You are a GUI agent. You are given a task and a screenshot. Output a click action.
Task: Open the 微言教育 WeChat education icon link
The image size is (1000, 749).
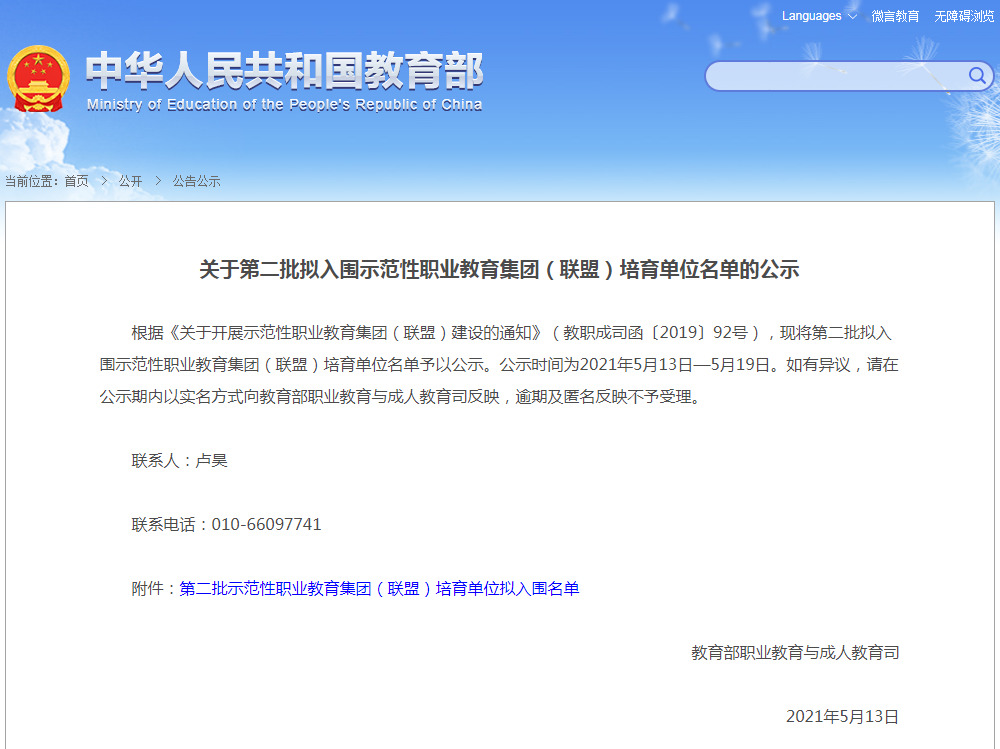point(897,16)
